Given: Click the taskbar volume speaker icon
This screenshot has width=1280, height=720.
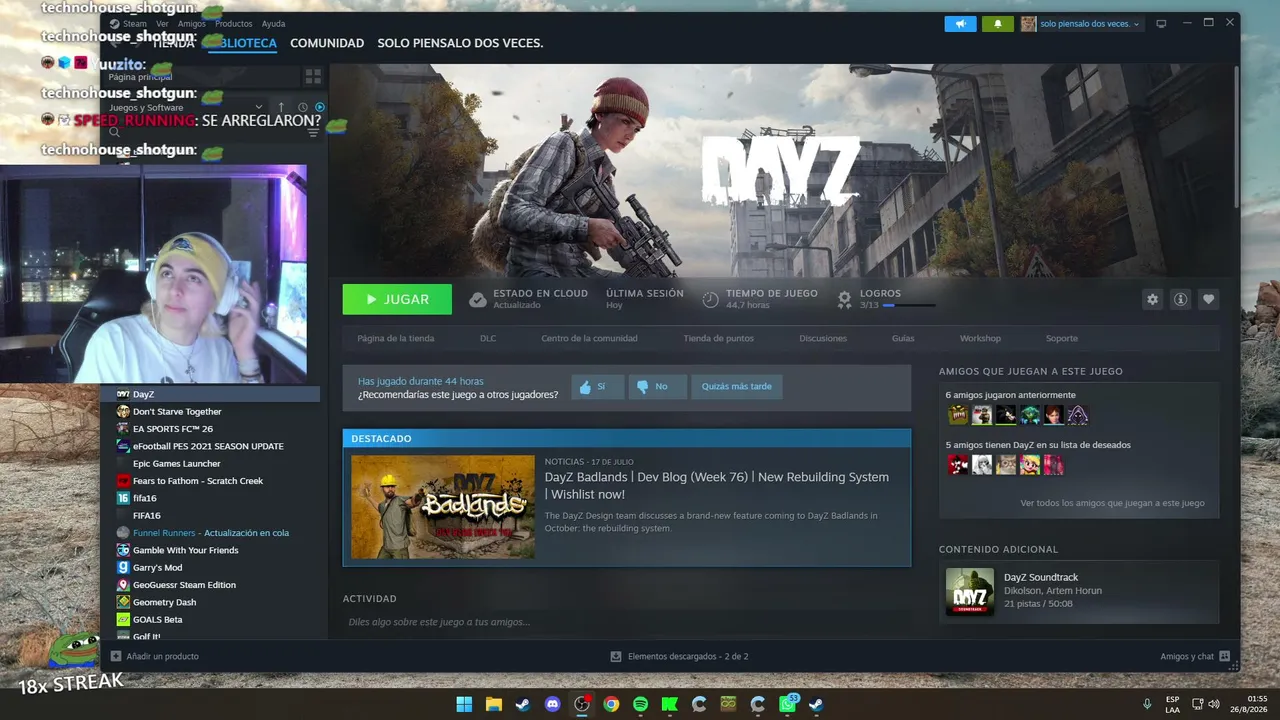Looking at the screenshot, I should tap(1214, 704).
